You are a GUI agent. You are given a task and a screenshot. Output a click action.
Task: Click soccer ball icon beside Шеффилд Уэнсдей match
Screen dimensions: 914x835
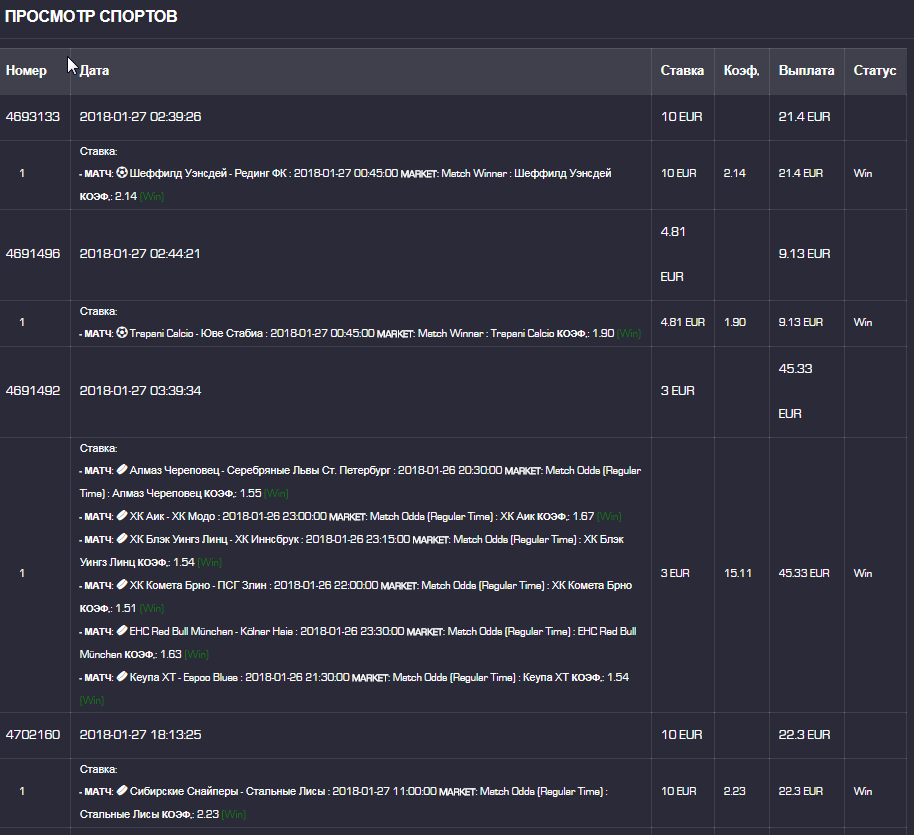tap(122, 173)
